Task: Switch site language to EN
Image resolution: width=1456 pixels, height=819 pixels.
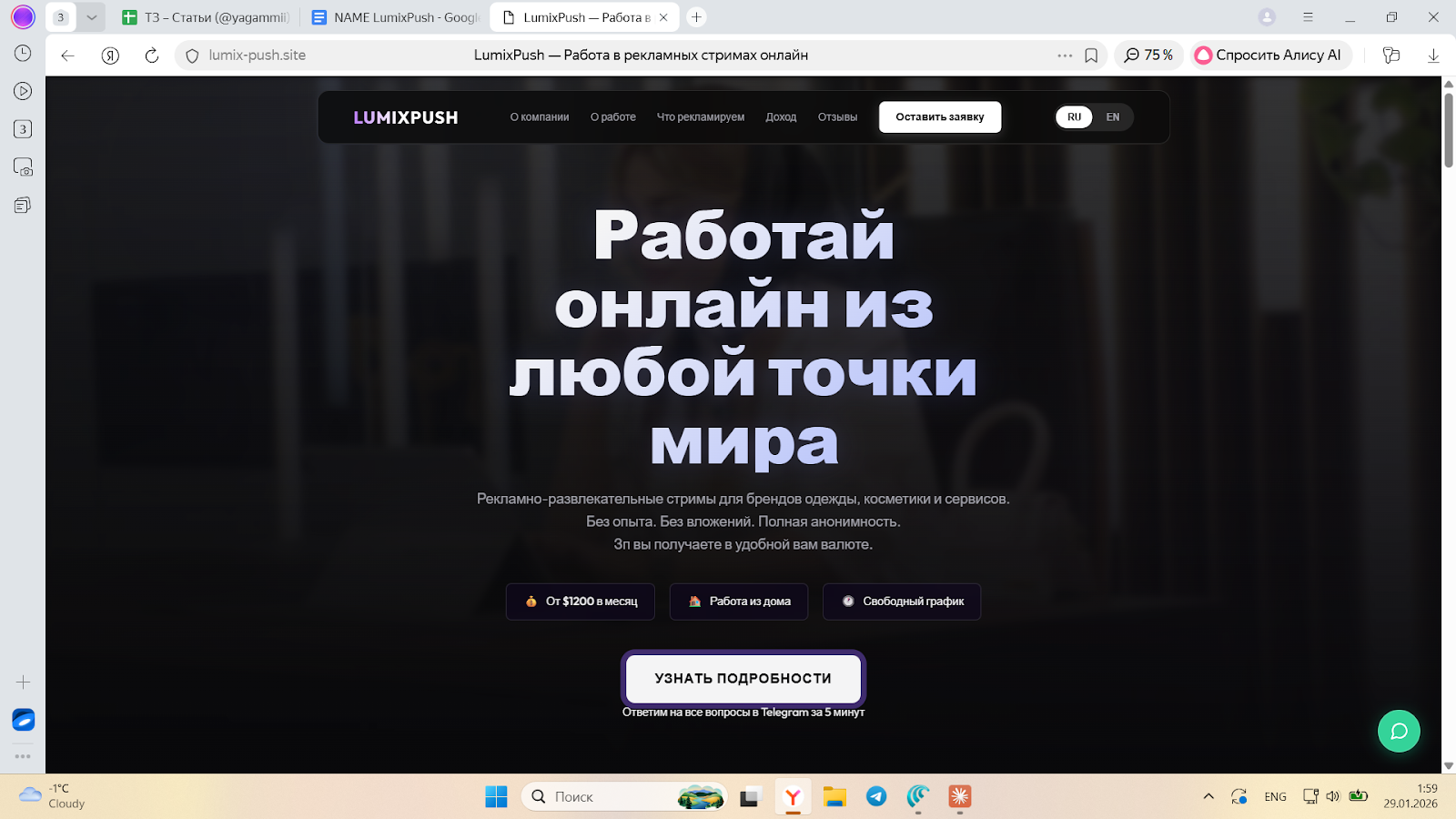Action: [1112, 117]
